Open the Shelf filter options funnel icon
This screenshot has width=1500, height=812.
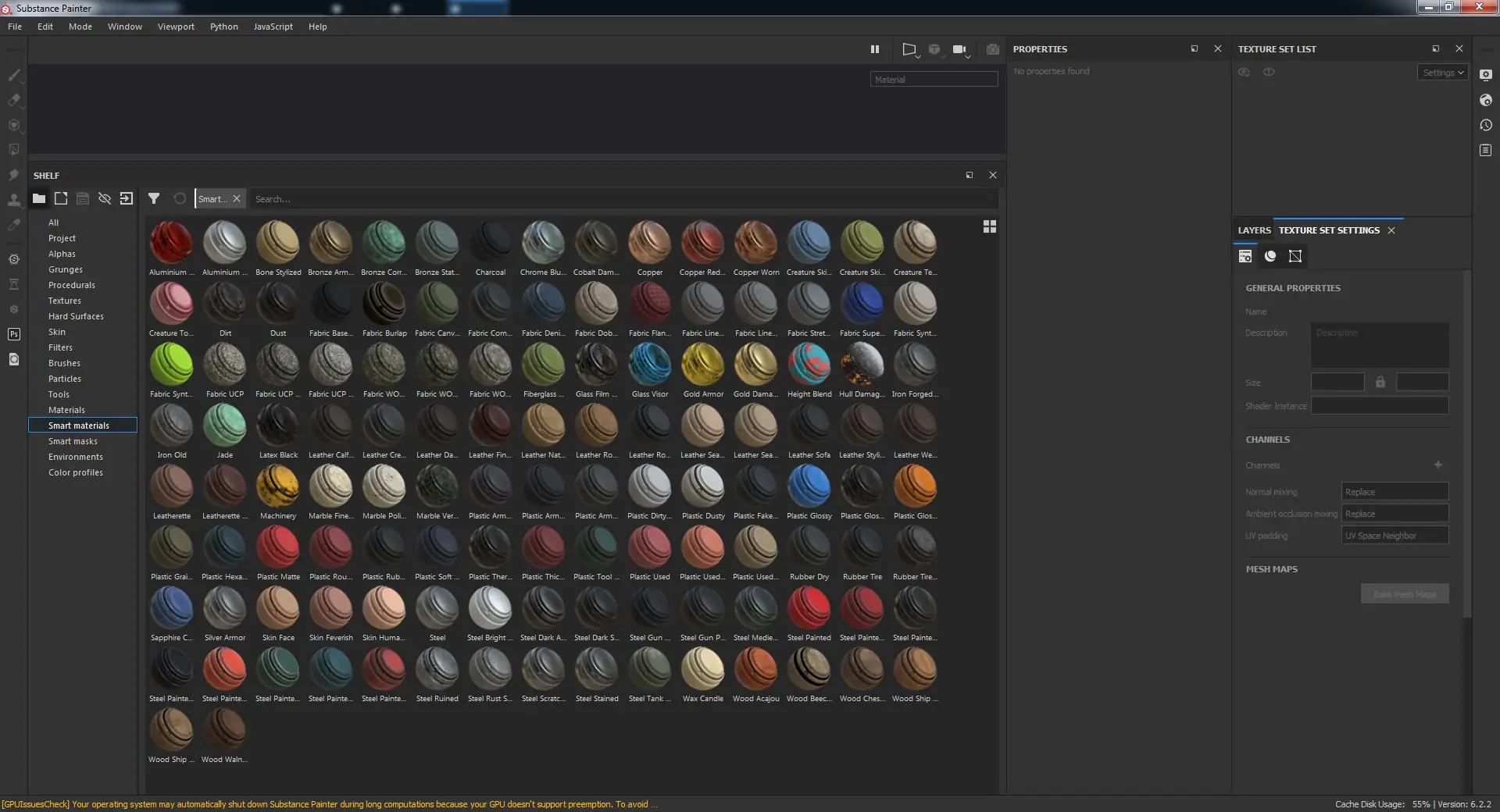click(x=154, y=198)
